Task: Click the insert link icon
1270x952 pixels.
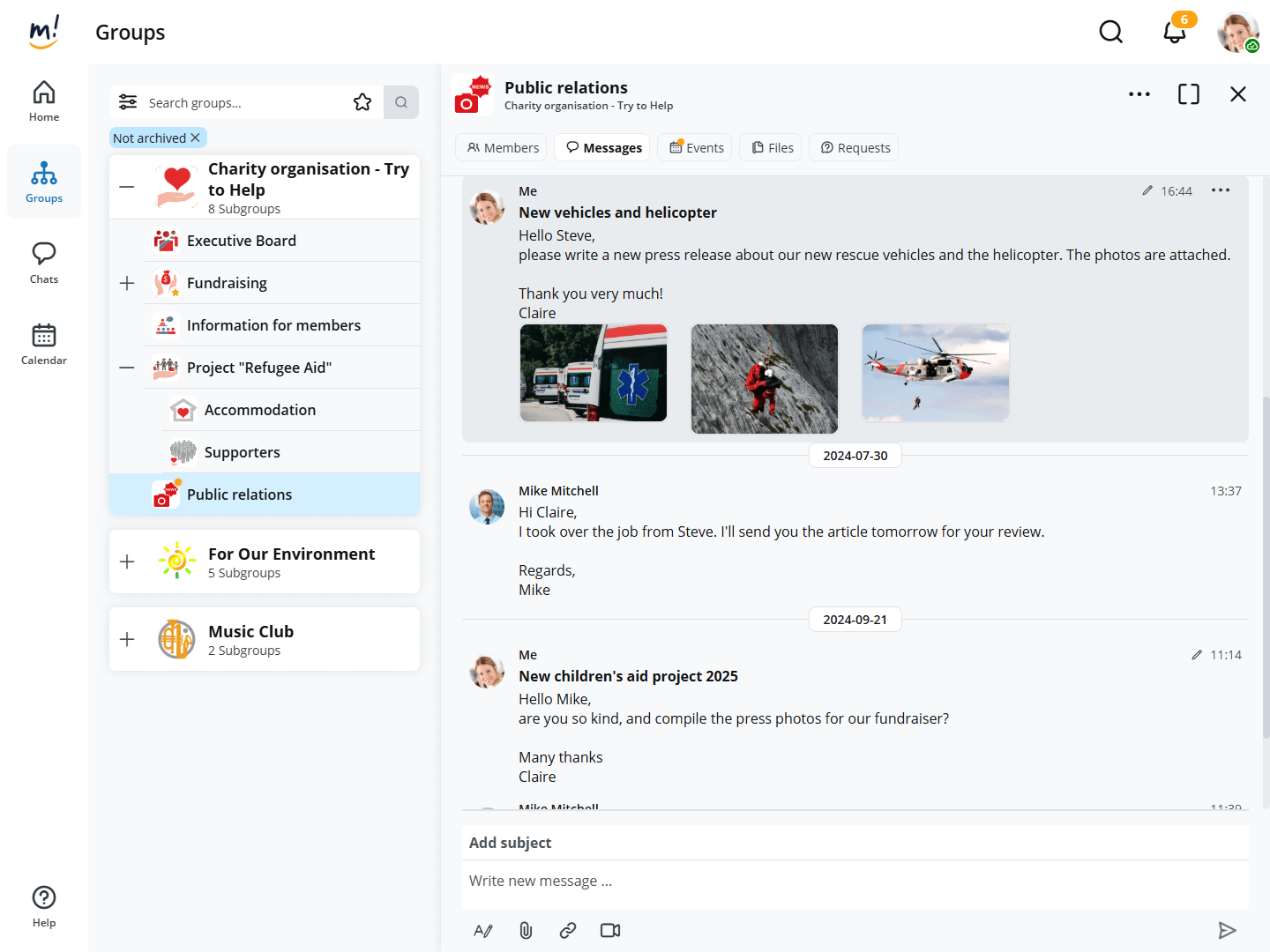Action: point(568,930)
